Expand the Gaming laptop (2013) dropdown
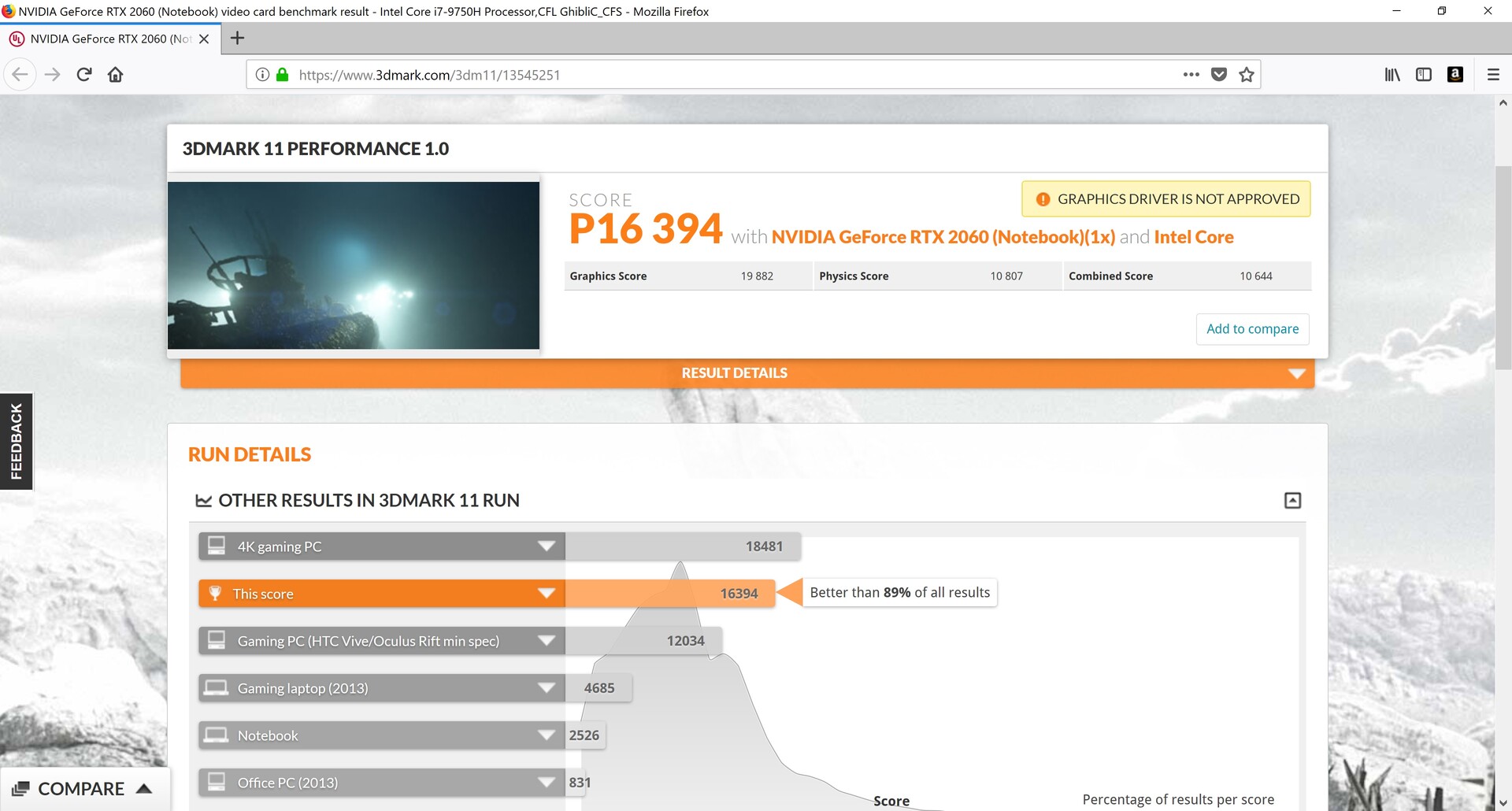Image resolution: width=1512 pixels, height=811 pixels. (547, 688)
